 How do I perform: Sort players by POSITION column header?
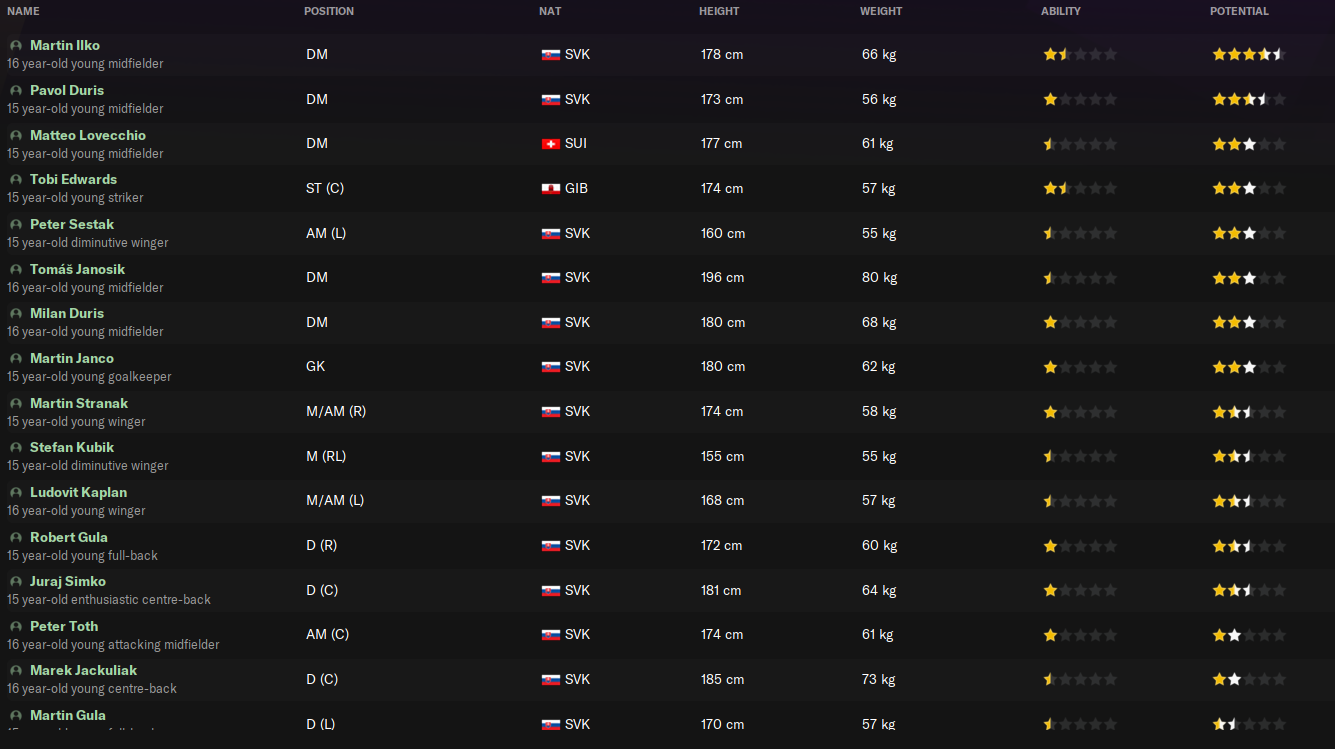329,12
